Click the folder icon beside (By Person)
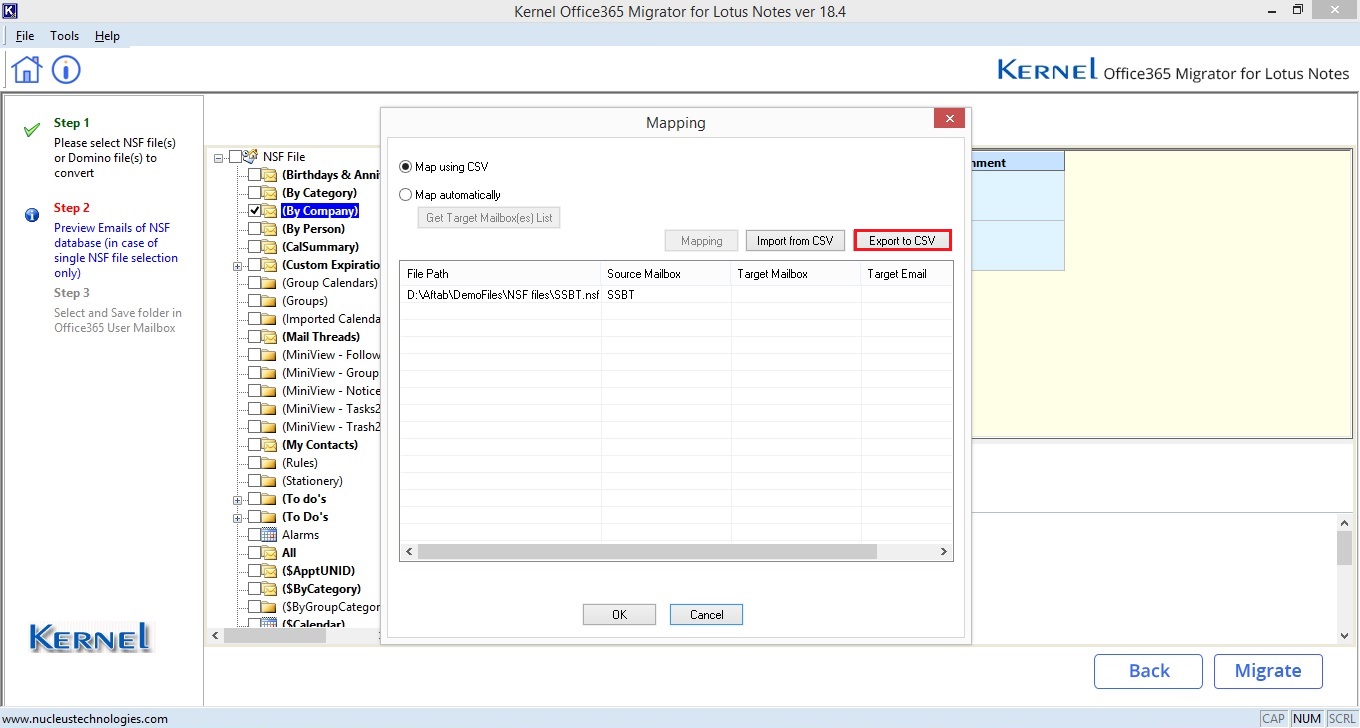The width and height of the screenshot is (1360, 728). tap(270, 229)
